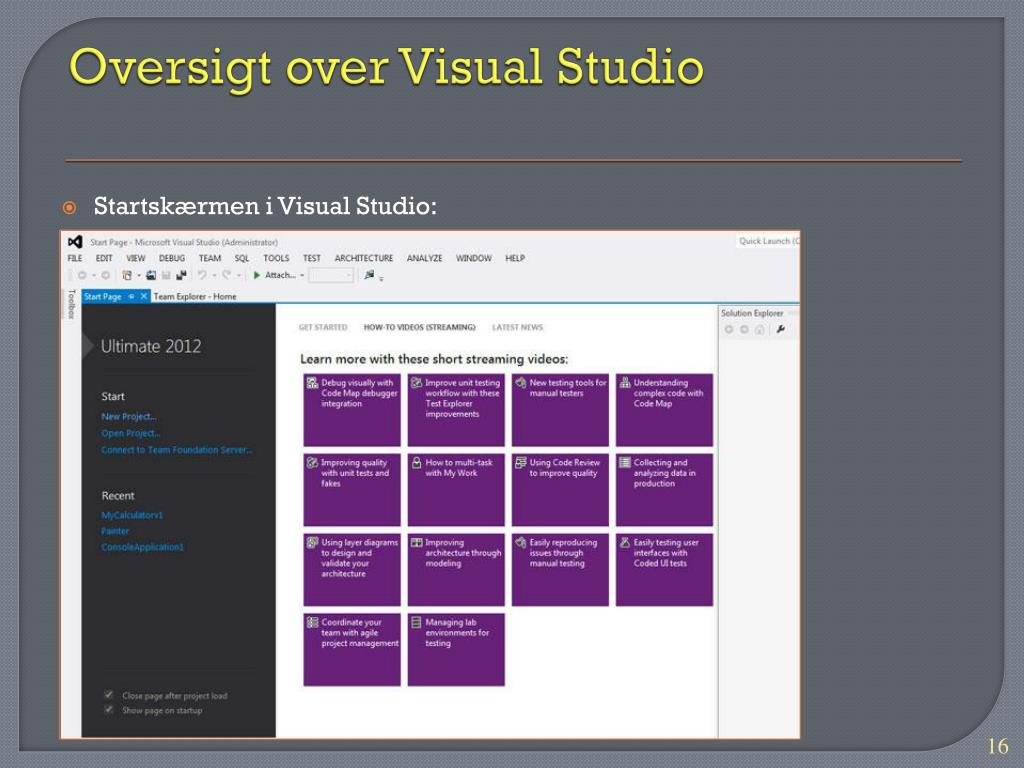Click the Visual Studio logo icon
The image size is (1024, 768).
pos(75,242)
